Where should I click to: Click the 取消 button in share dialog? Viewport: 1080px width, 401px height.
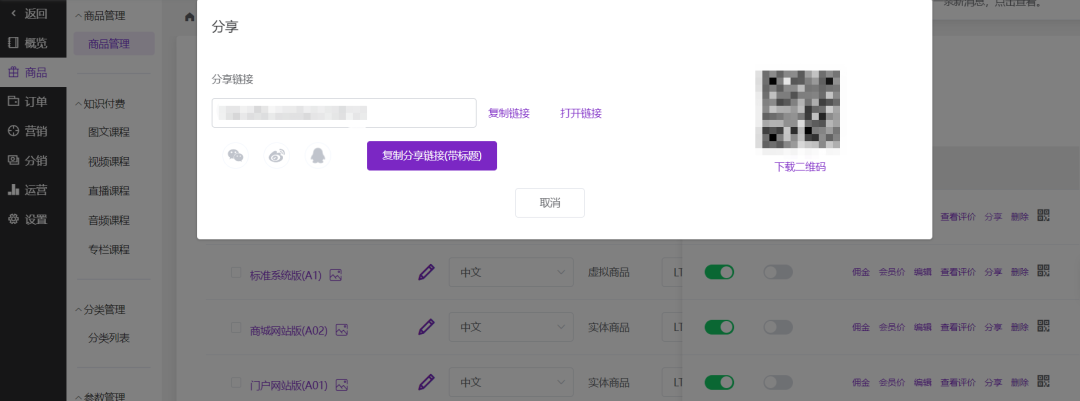(549, 203)
